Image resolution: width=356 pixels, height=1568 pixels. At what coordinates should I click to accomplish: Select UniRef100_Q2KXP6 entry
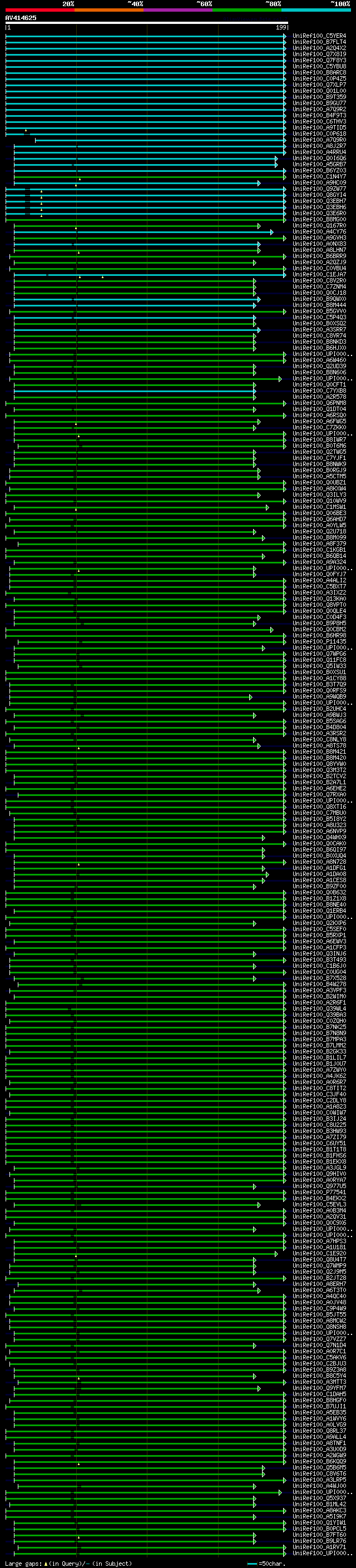(319, 923)
